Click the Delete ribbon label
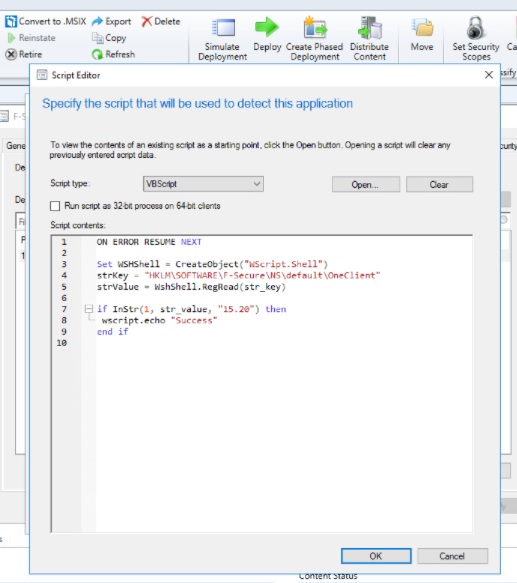Viewport: 517px width, 583px height. coord(167,22)
